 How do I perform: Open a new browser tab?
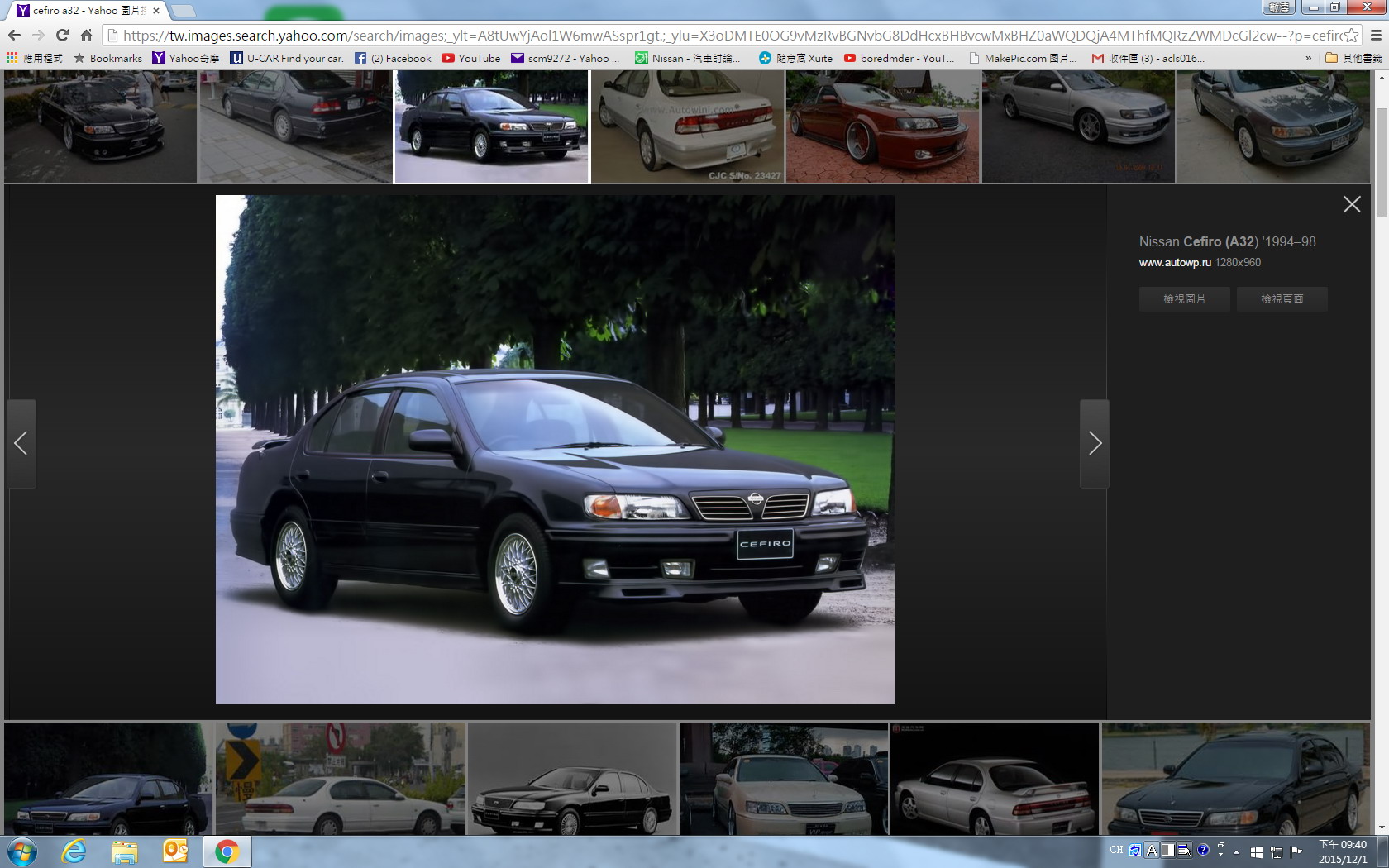click(x=183, y=11)
